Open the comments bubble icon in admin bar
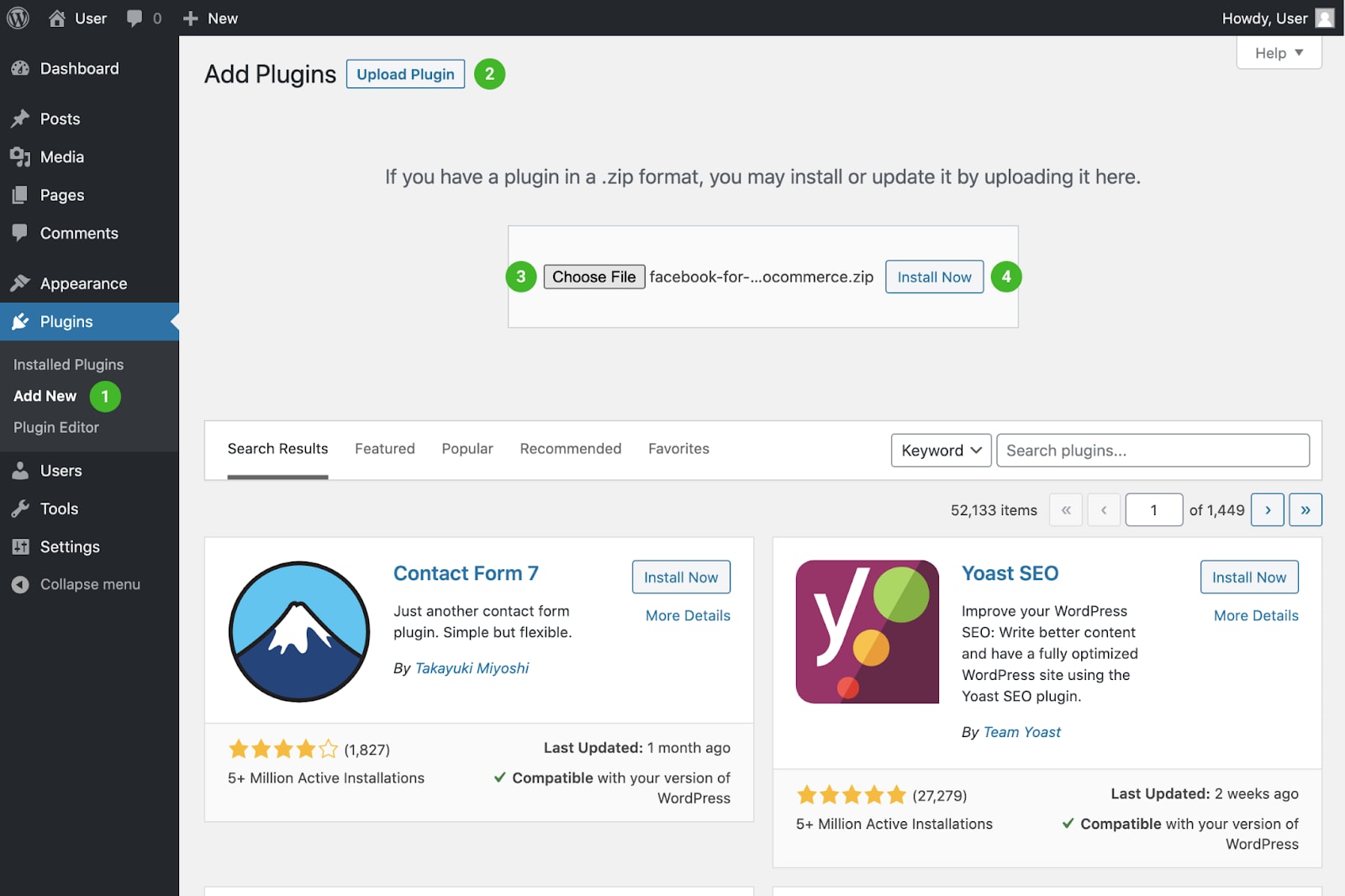 coord(134,18)
